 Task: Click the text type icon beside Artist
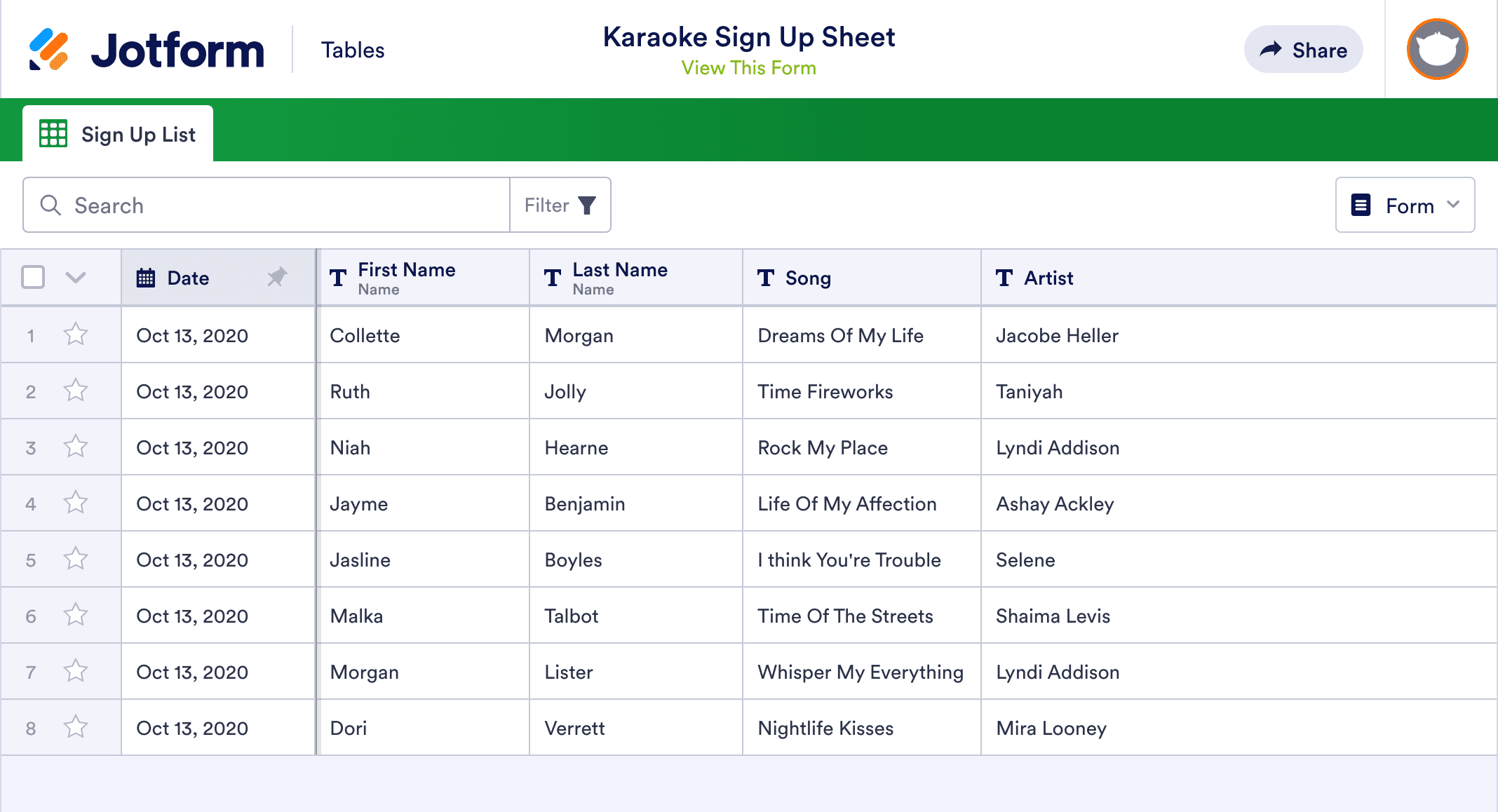point(1004,278)
